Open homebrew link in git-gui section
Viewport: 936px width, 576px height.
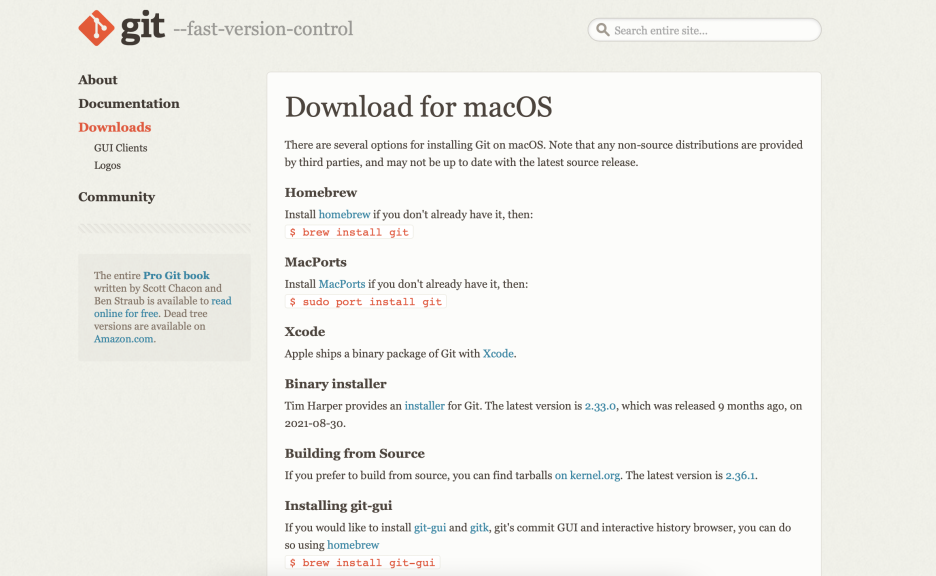[353, 545]
